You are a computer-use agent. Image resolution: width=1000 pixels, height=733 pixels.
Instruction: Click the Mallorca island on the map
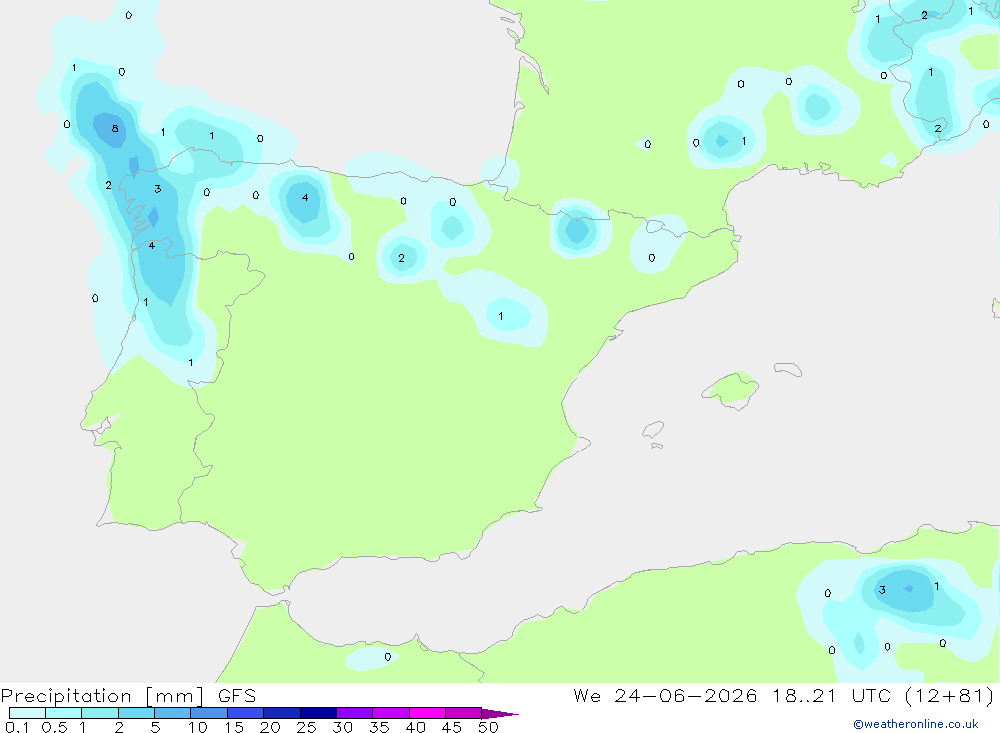tap(731, 389)
